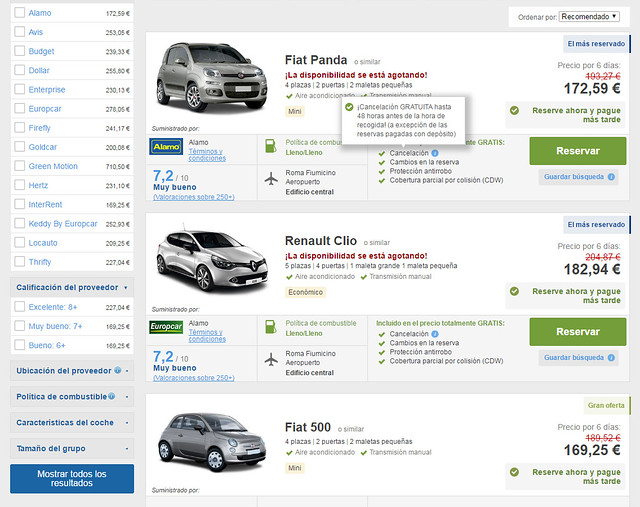Open Alamo Términos y condiciones in Panda card
Screen dimensions: 640x507
(207, 155)
